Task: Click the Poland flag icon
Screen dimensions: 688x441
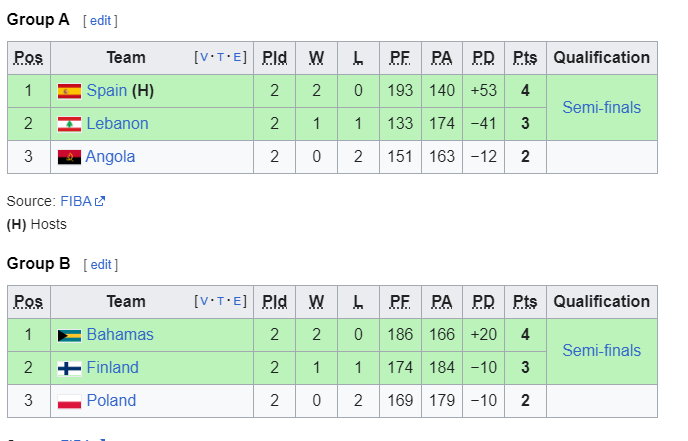Action: pyautogui.click(x=69, y=401)
